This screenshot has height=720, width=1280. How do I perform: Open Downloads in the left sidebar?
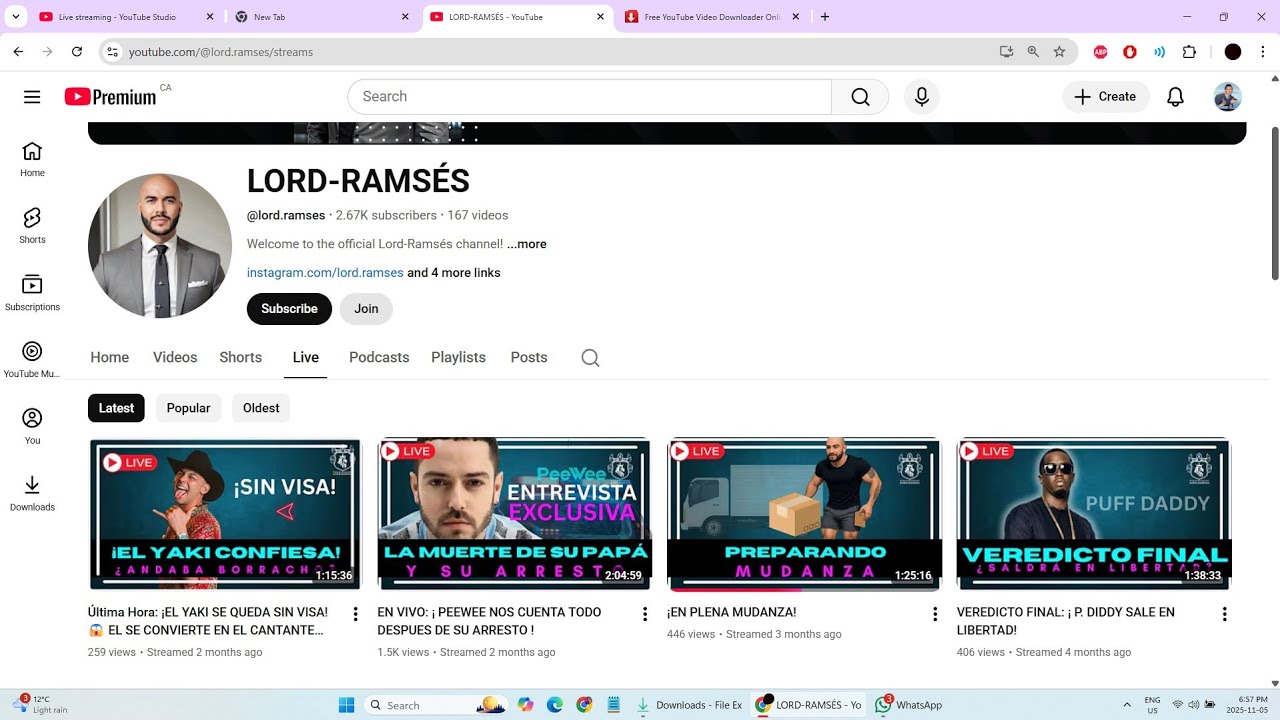pos(32,494)
